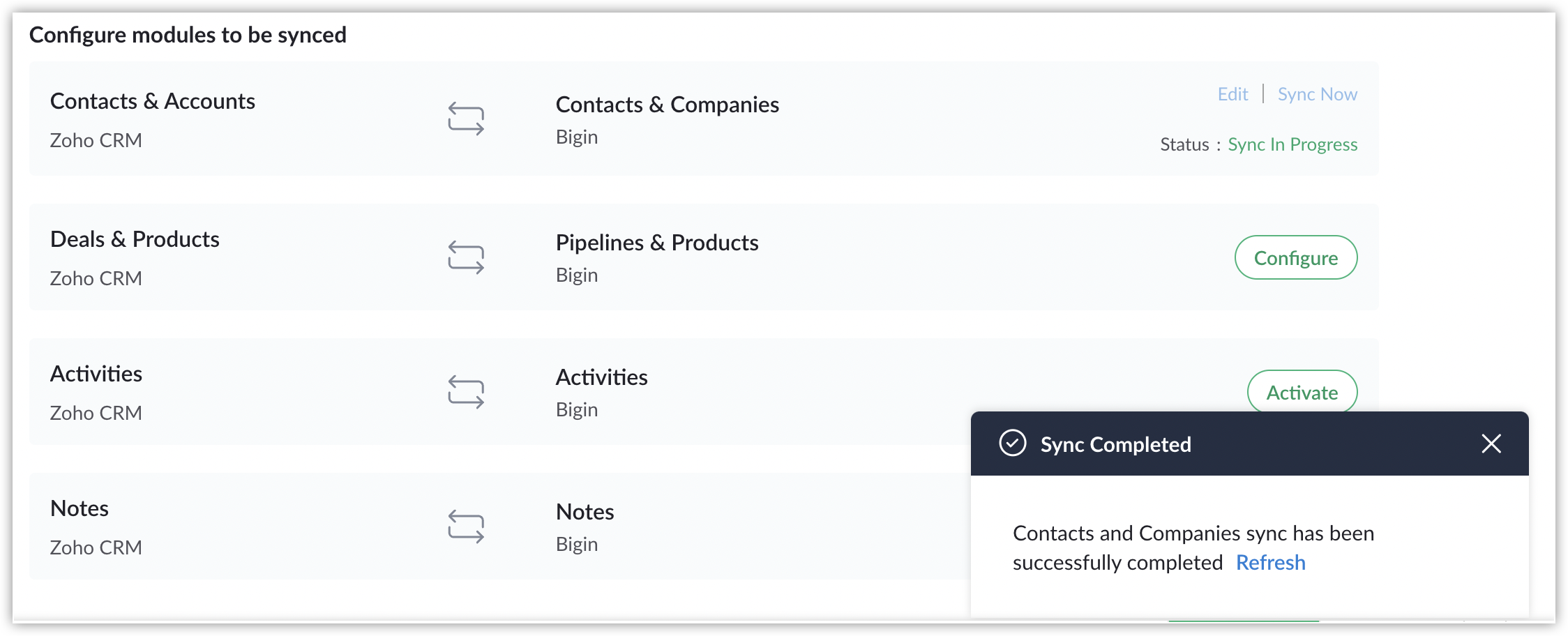
Task: Click the Sync Completed checkmark icon
Action: [x=1012, y=443]
